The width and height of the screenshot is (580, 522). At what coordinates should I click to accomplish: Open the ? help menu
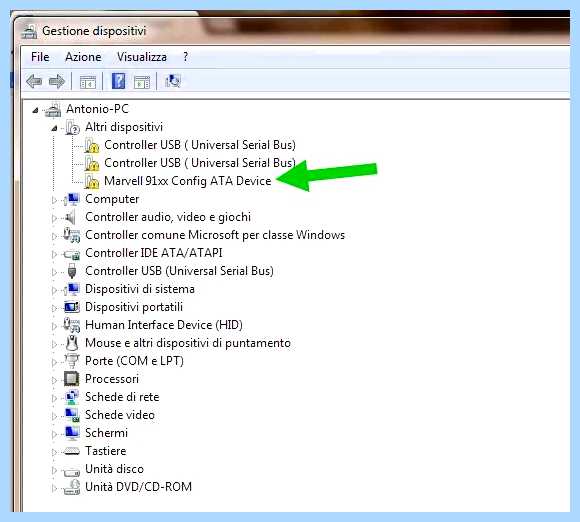coord(185,57)
